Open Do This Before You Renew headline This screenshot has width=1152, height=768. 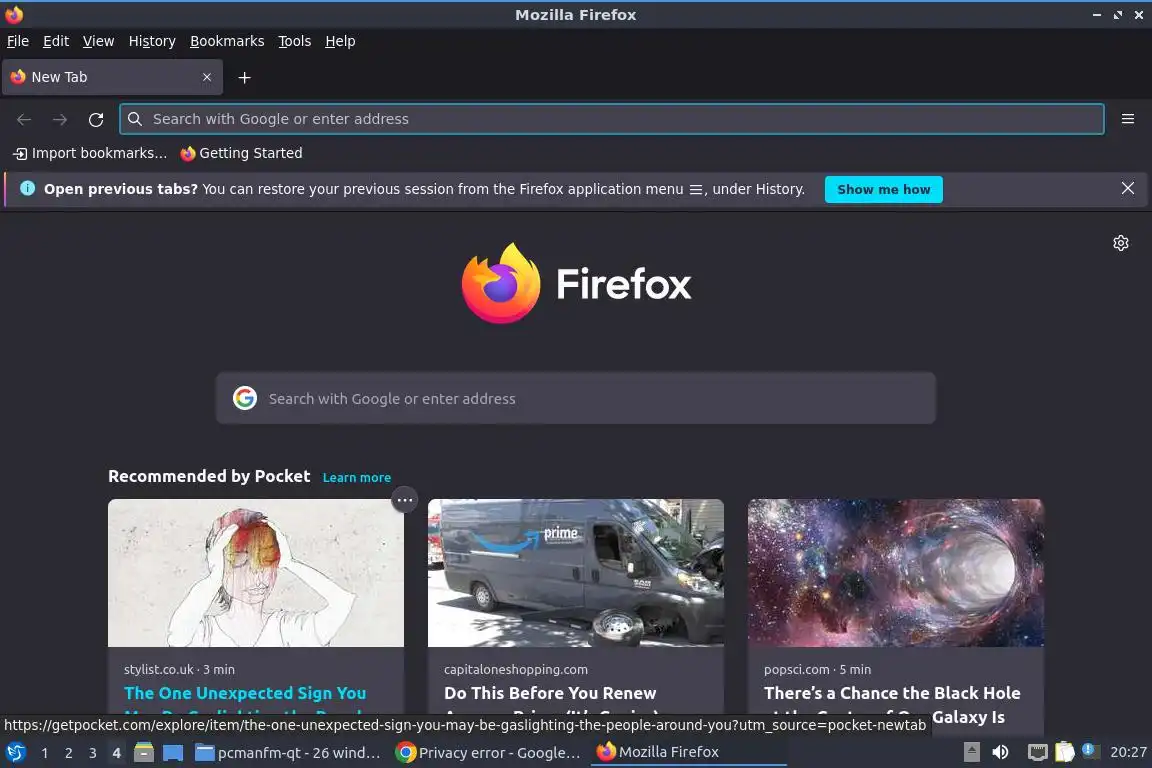550,693
